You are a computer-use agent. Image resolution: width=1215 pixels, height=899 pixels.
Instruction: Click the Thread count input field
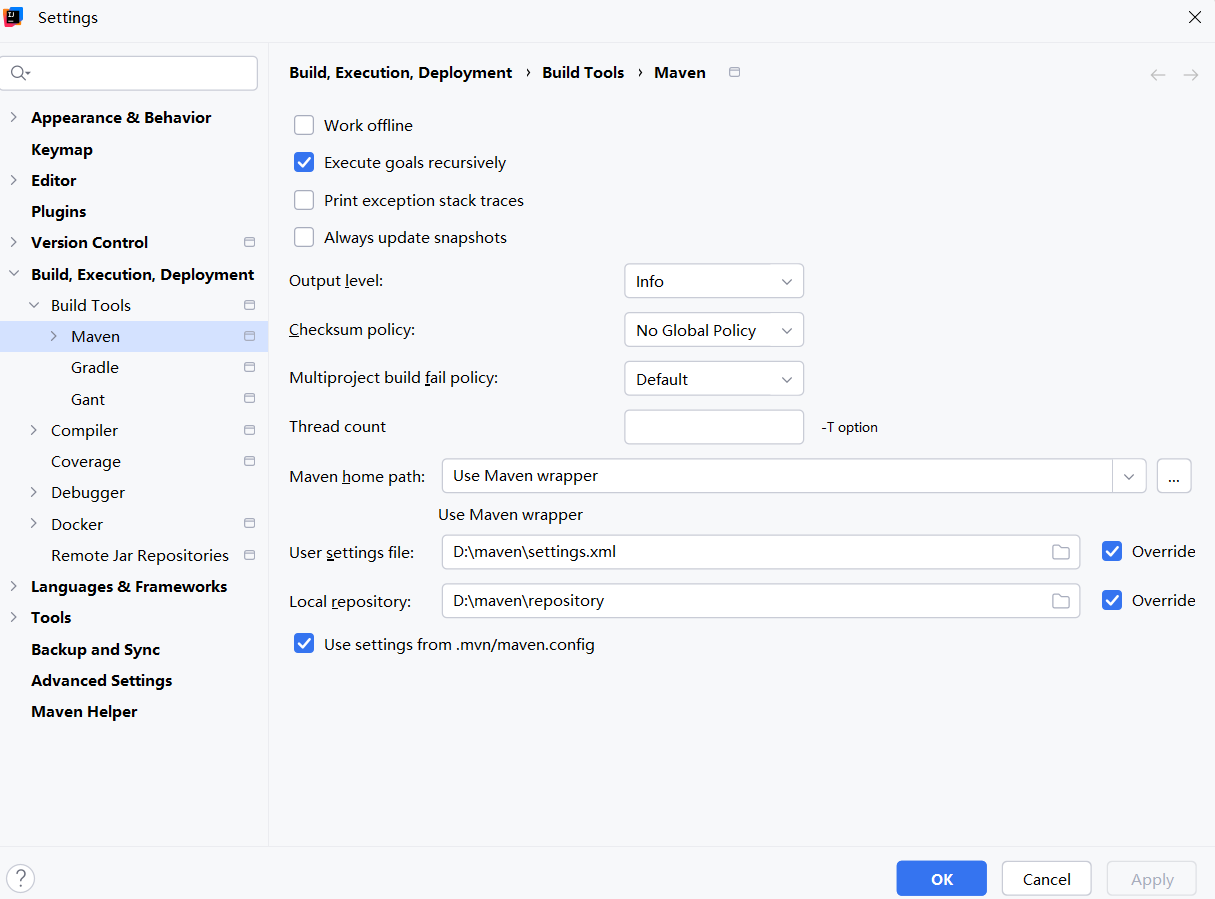(x=714, y=427)
